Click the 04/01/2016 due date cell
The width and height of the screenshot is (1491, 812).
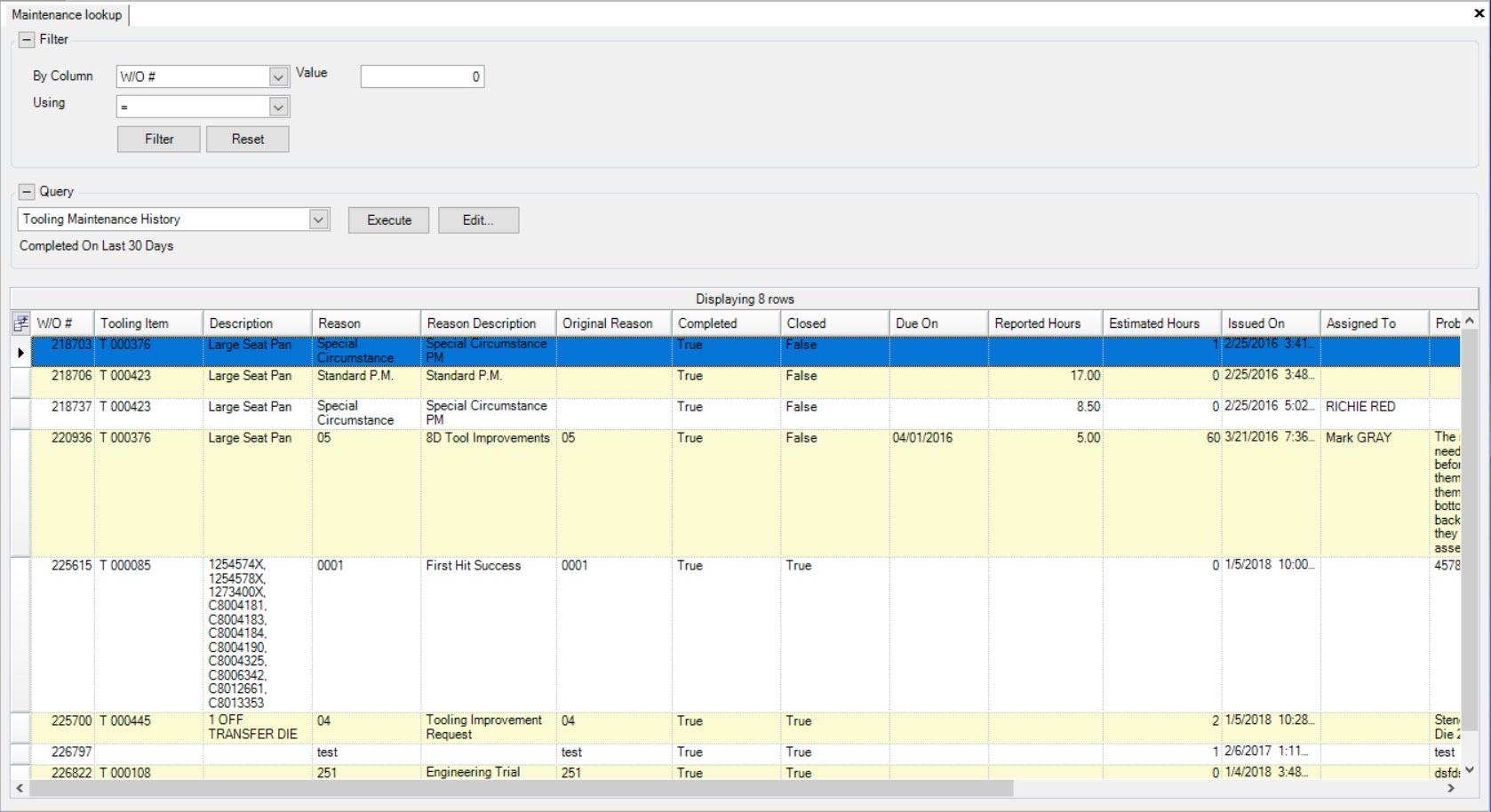coord(938,493)
